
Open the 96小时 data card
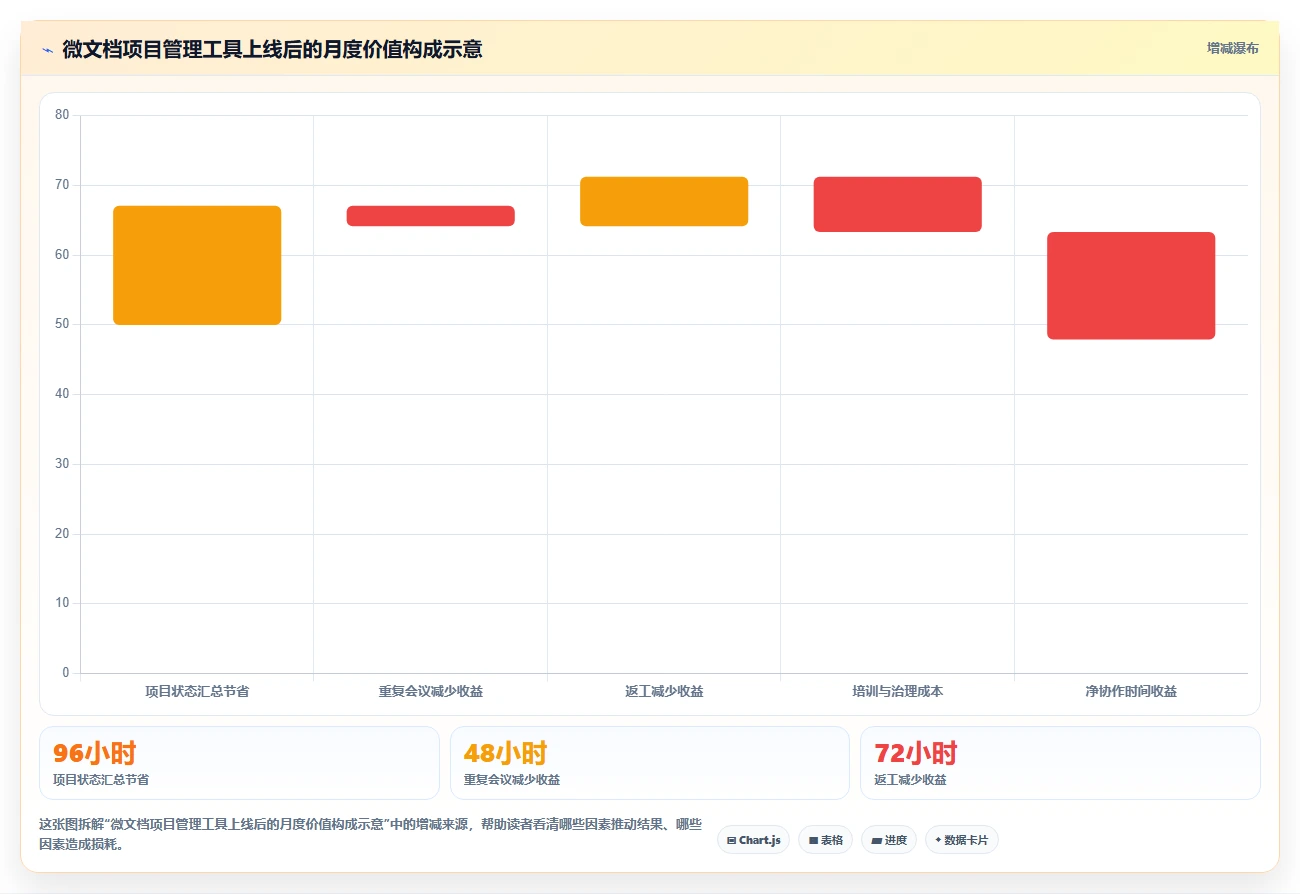[239, 763]
